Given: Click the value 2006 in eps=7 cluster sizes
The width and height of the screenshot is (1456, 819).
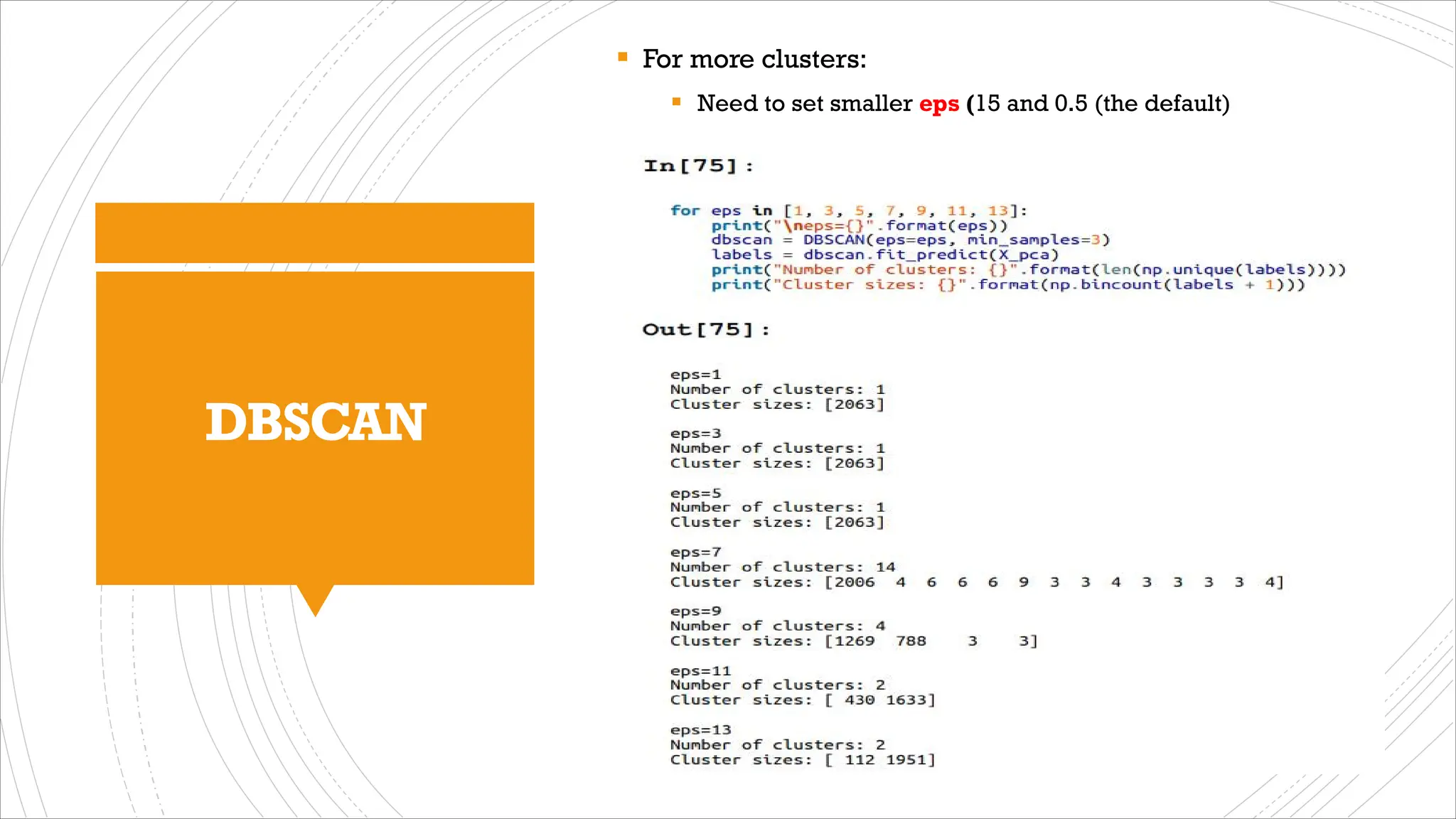Looking at the screenshot, I should (x=855, y=582).
